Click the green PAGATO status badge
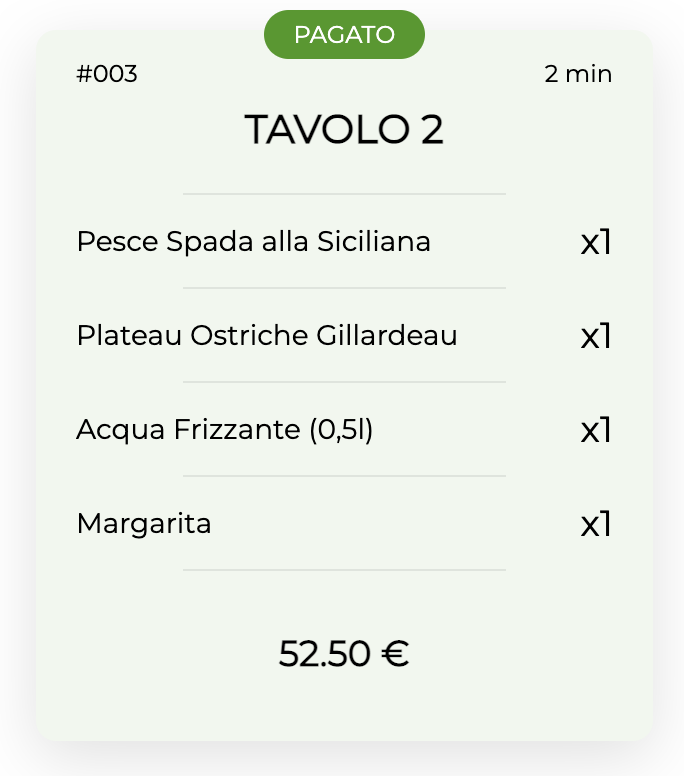Viewport: 684px width, 776px height. tap(344, 35)
